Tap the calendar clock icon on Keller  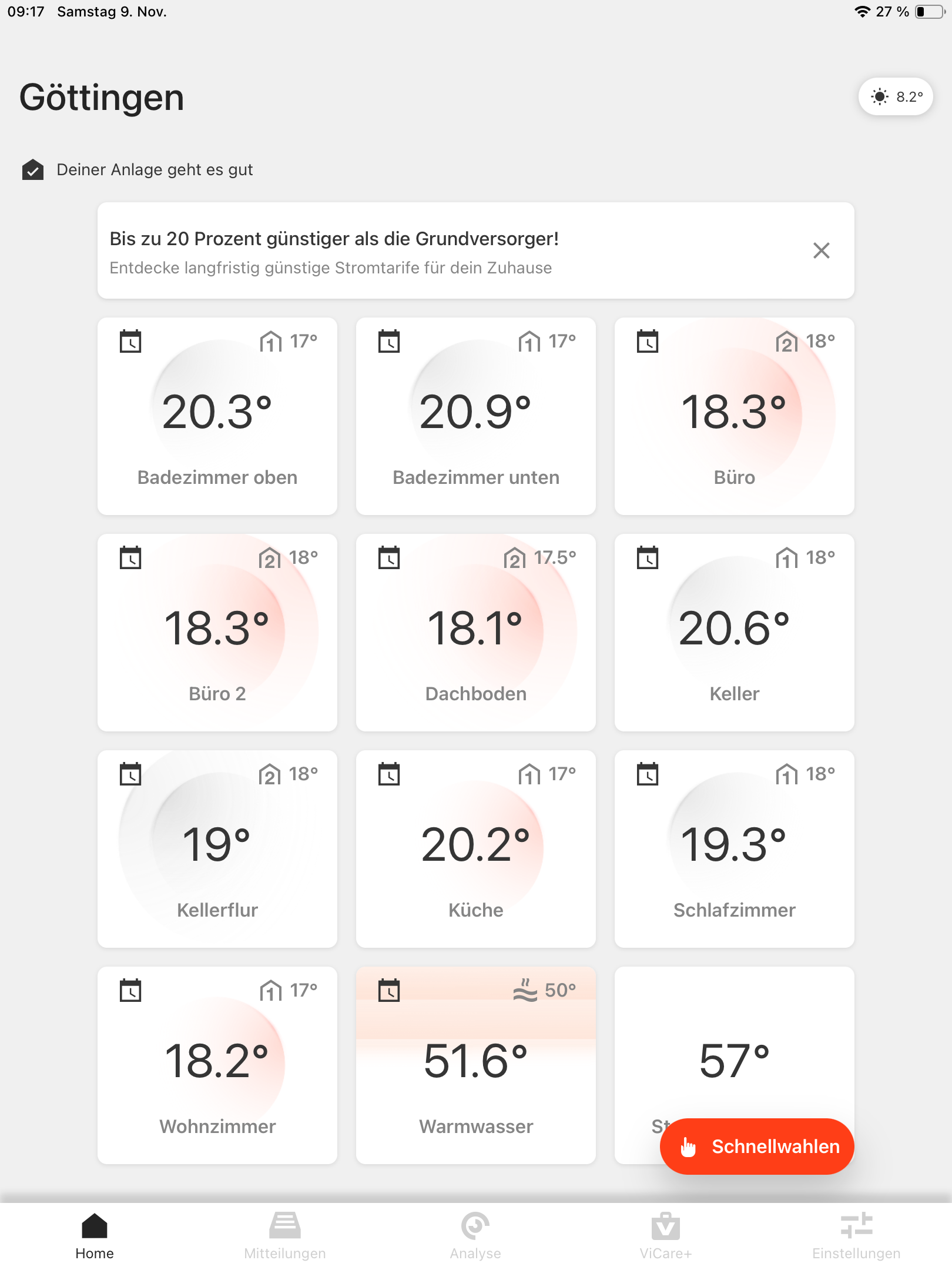[x=648, y=557]
